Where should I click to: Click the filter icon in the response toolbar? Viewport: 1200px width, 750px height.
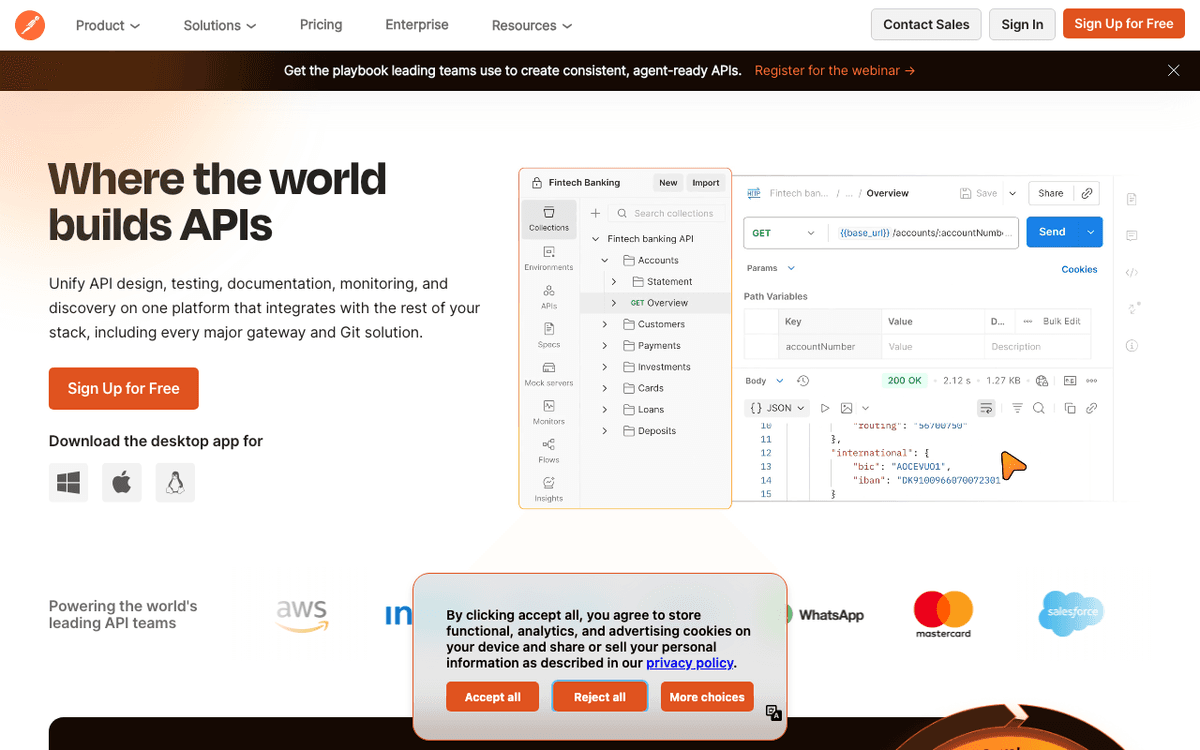pos(1017,408)
